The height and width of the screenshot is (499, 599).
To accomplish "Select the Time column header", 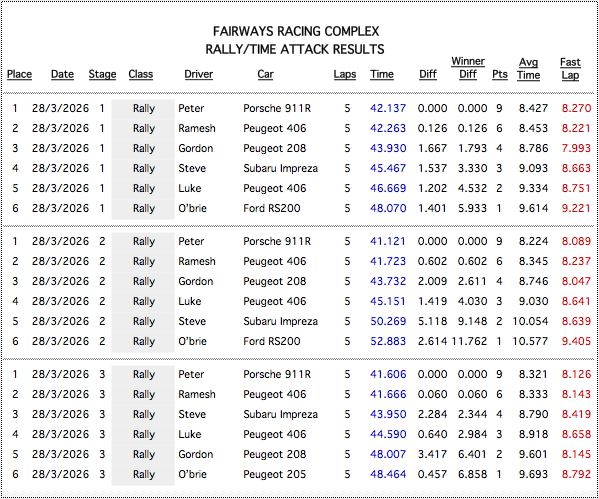I will coord(382,74).
